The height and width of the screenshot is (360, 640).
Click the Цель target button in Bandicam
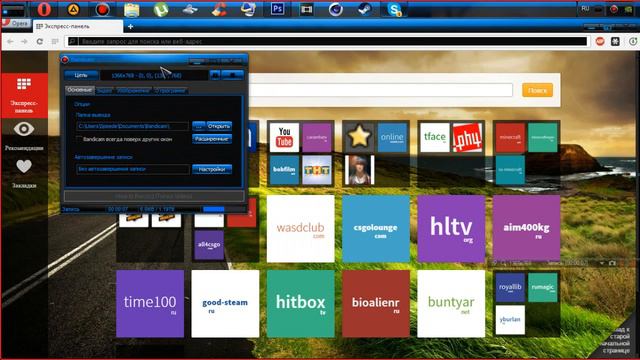coord(81,75)
